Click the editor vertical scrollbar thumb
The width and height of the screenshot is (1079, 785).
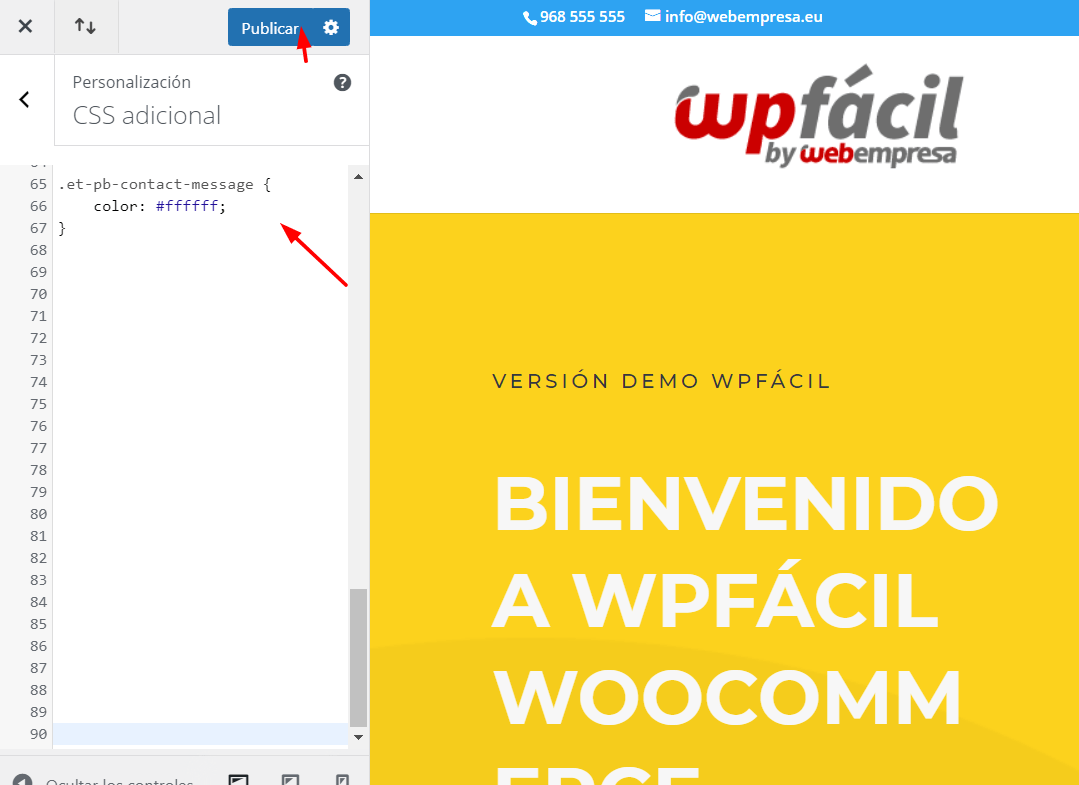(359, 657)
